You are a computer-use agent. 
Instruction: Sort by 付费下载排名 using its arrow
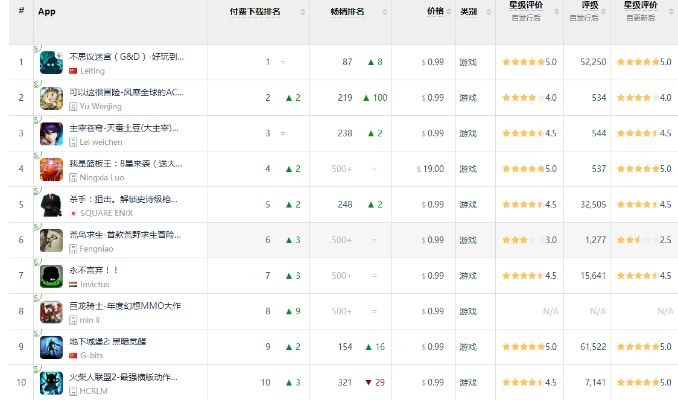click(x=303, y=12)
